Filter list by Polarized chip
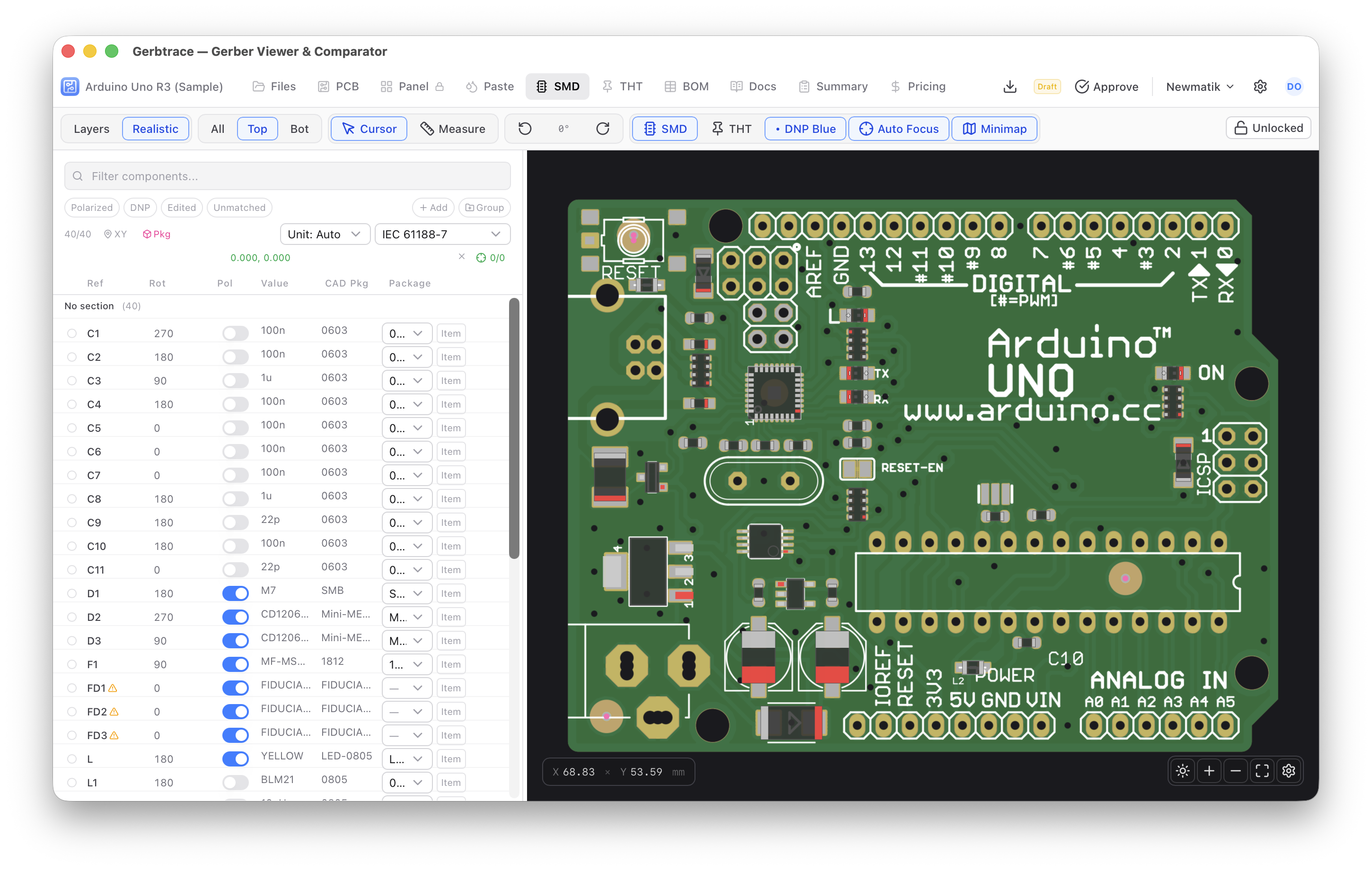The height and width of the screenshot is (871, 1372). click(x=92, y=208)
